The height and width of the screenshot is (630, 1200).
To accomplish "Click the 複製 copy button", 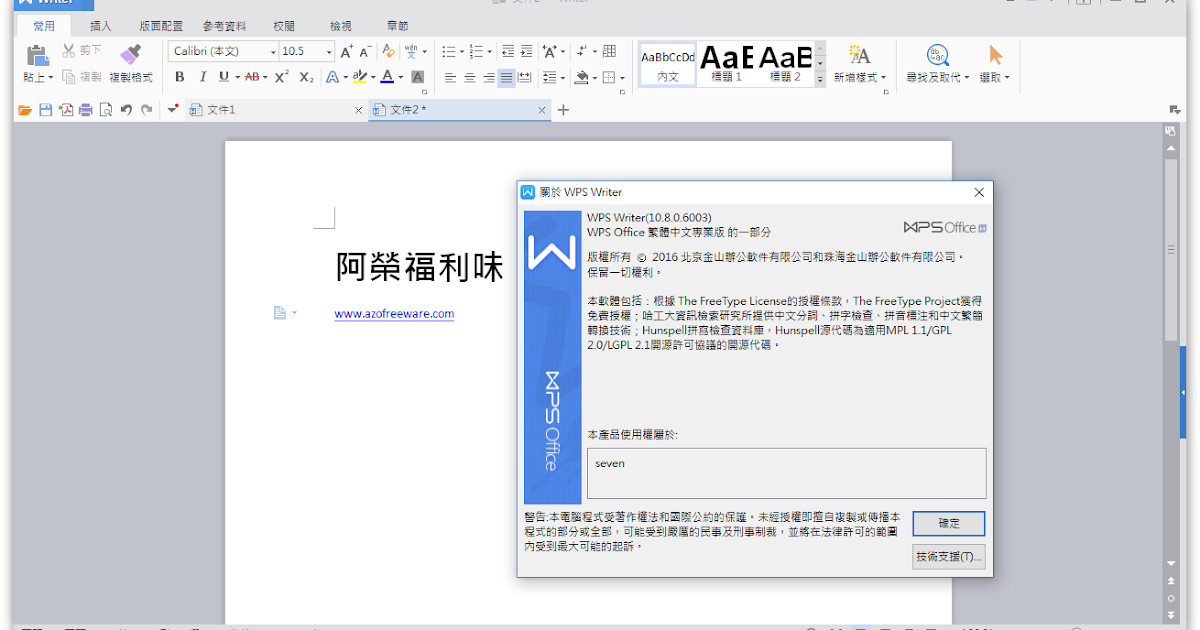I will [81, 77].
